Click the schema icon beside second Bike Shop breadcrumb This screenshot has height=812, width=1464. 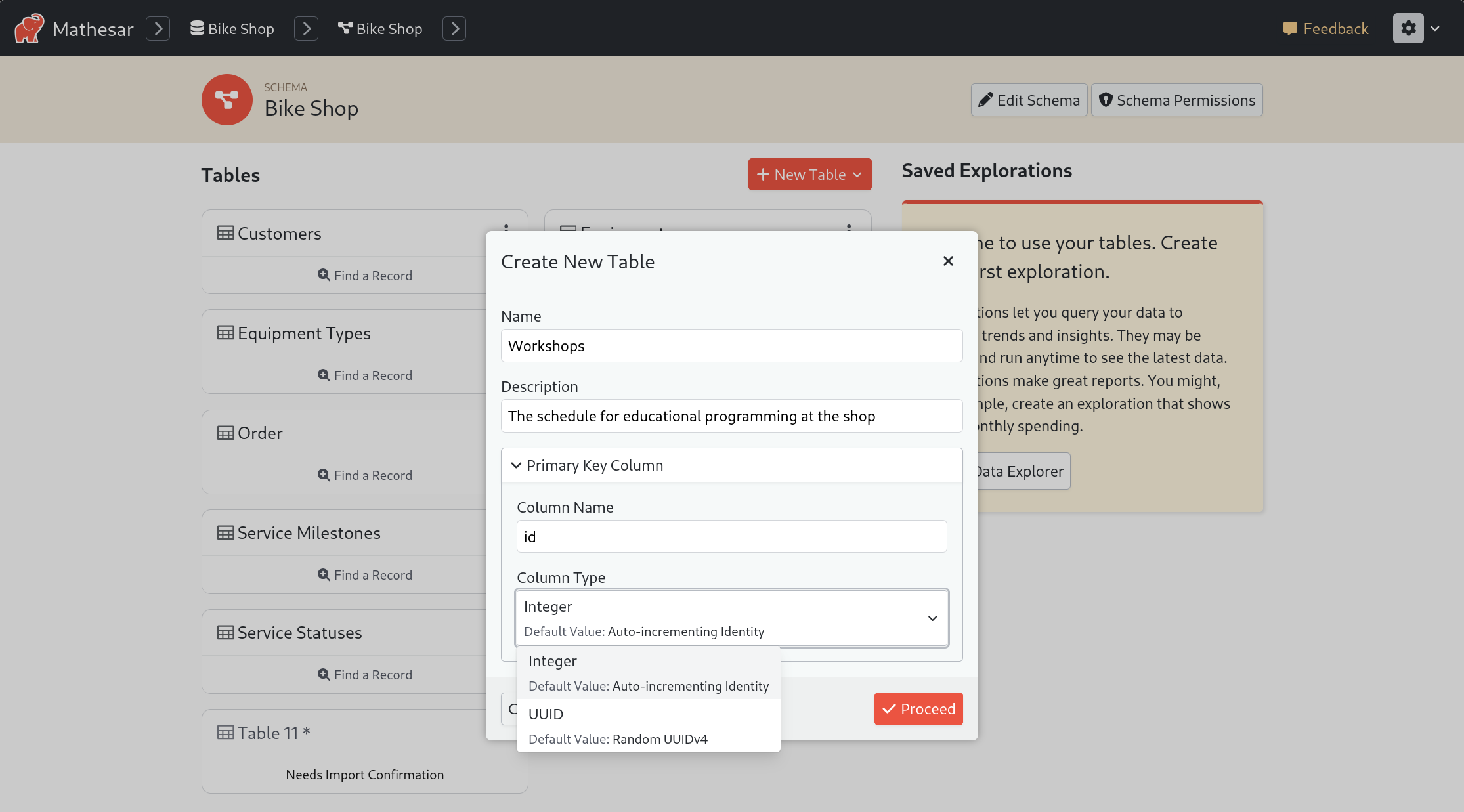click(345, 28)
